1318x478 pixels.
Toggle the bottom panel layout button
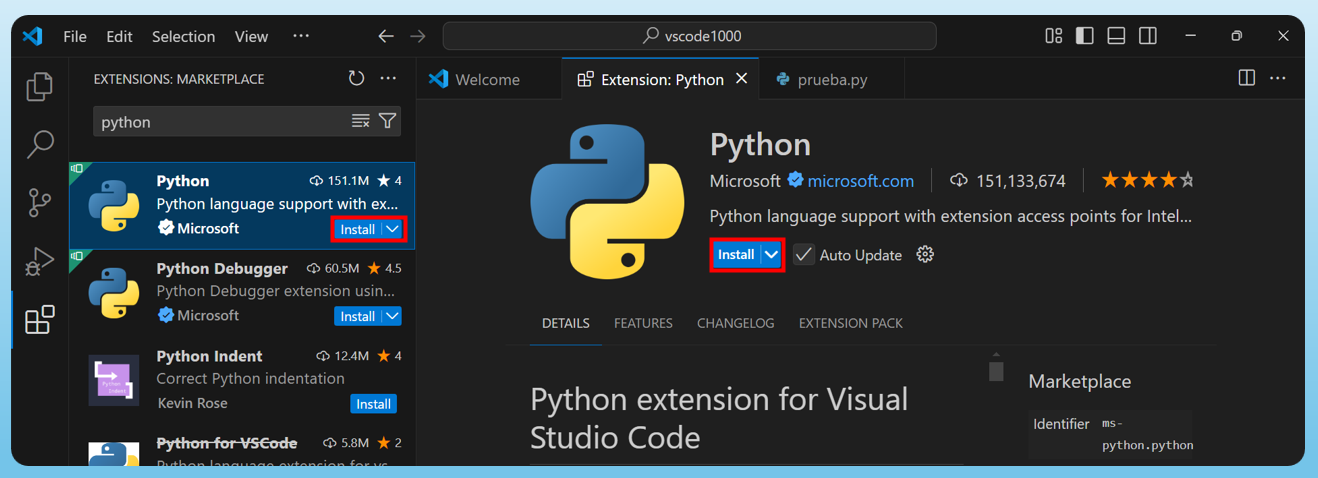pos(1117,36)
